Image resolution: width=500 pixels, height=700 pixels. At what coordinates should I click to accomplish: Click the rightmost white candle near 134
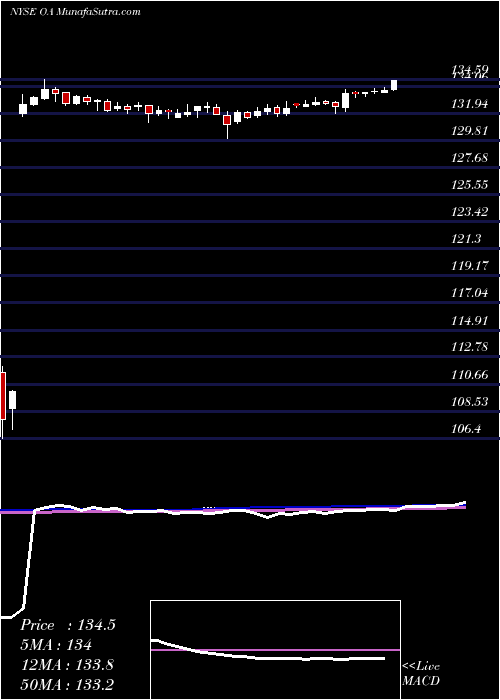(x=394, y=85)
